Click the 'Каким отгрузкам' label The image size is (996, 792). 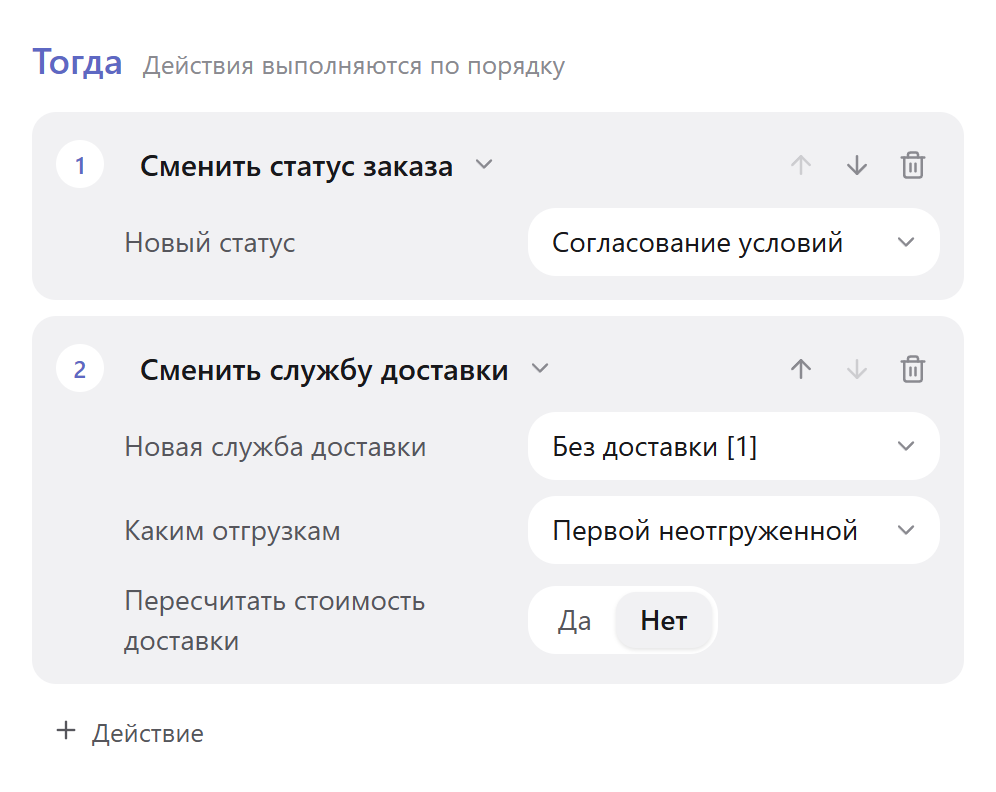point(232,531)
